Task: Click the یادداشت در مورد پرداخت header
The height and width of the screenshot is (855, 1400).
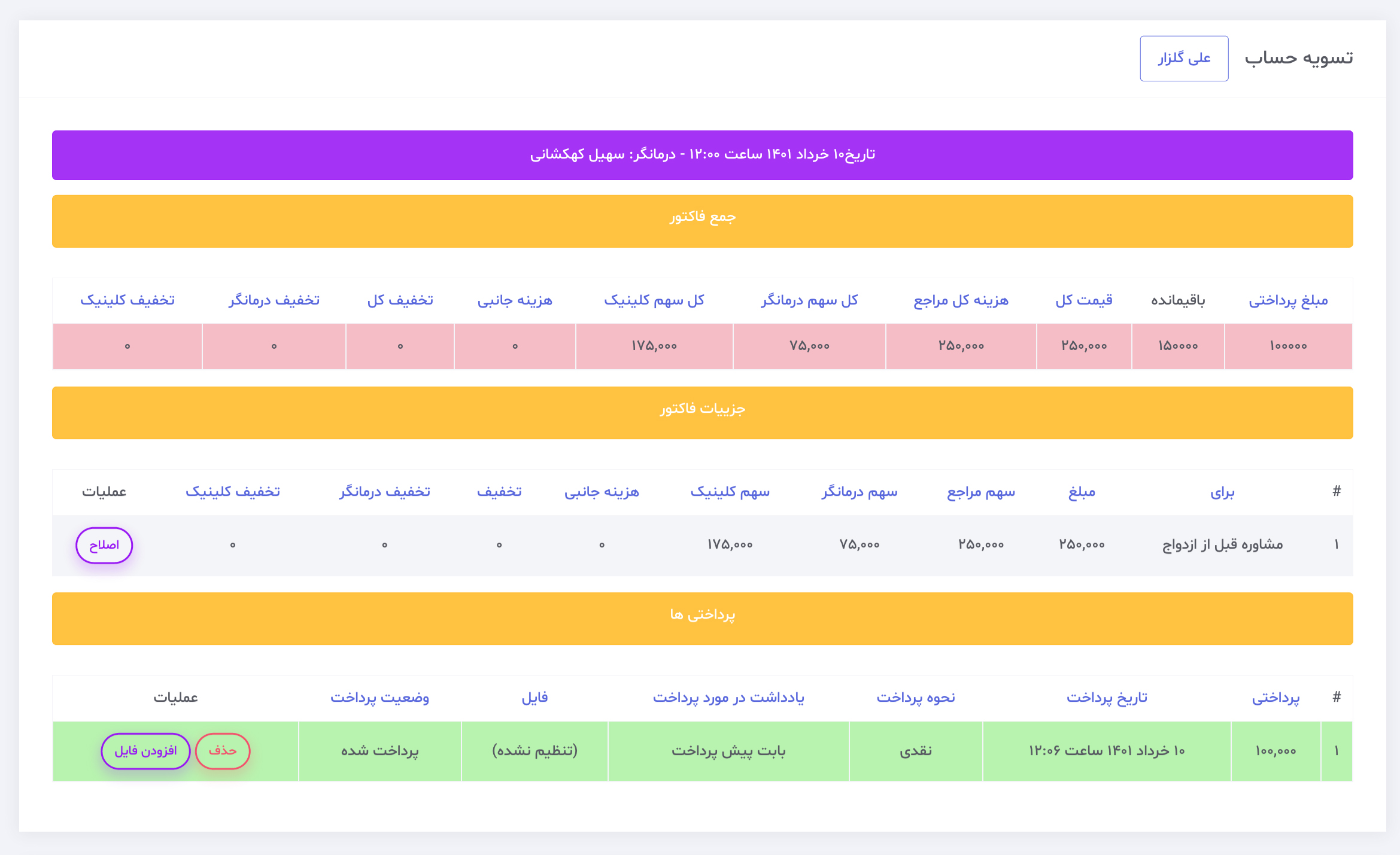Action: pyautogui.click(x=728, y=698)
